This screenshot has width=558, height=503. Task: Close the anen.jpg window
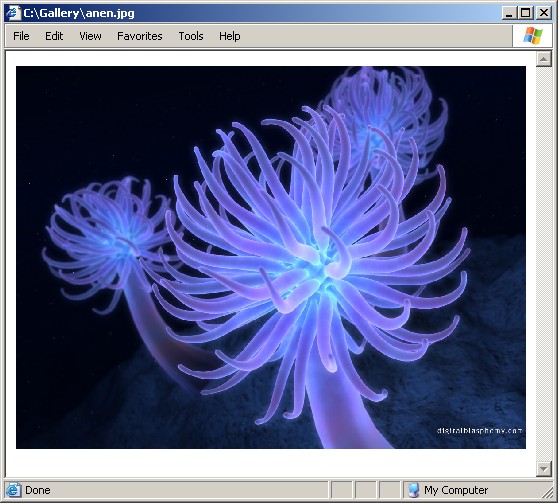point(544,13)
